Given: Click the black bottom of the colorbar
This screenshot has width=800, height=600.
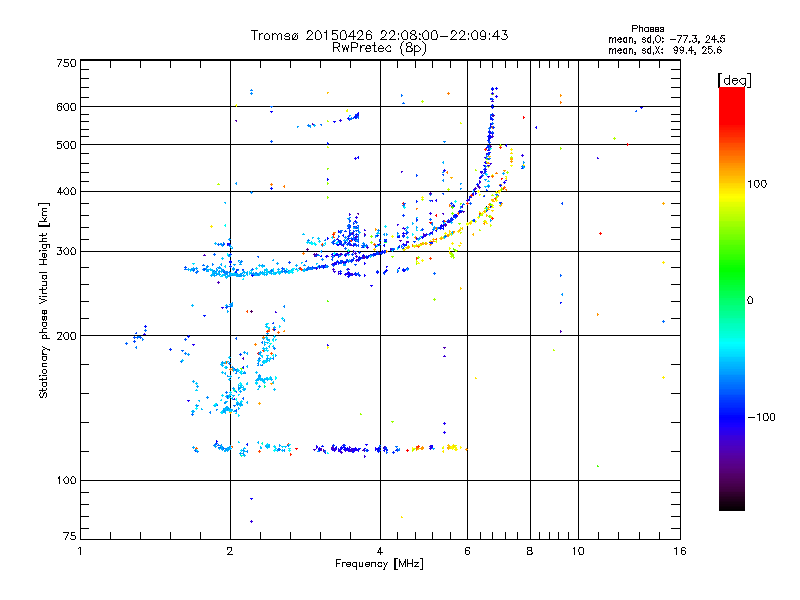Looking at the screenshot, I should coord(732,503).
